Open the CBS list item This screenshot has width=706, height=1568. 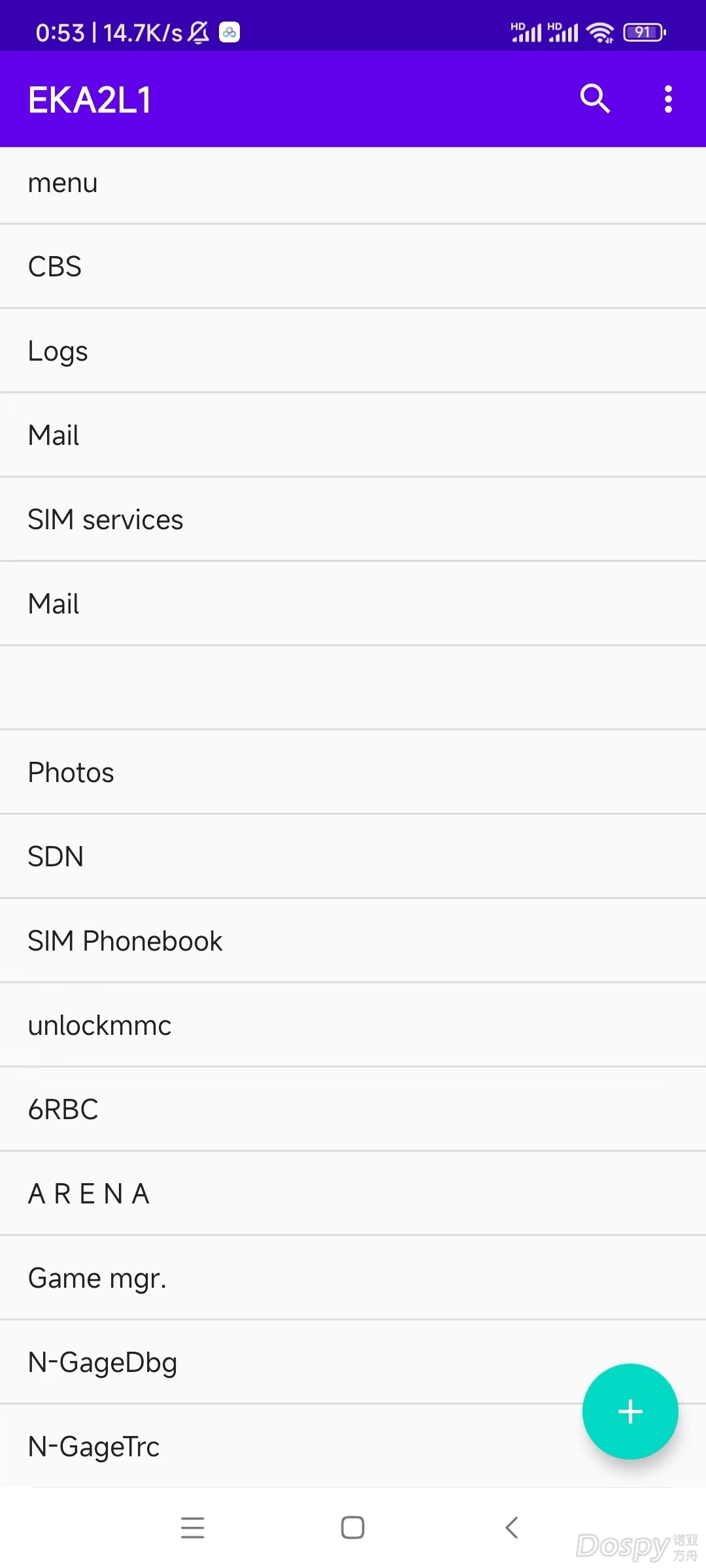point(353,267)
